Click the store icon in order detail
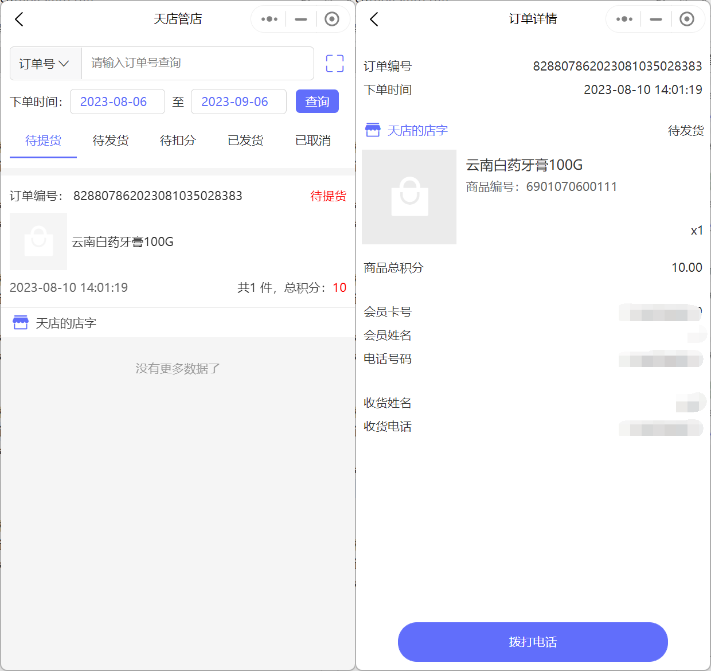Image resolution: width=711 pixels, height=671 pixels. 373,130
